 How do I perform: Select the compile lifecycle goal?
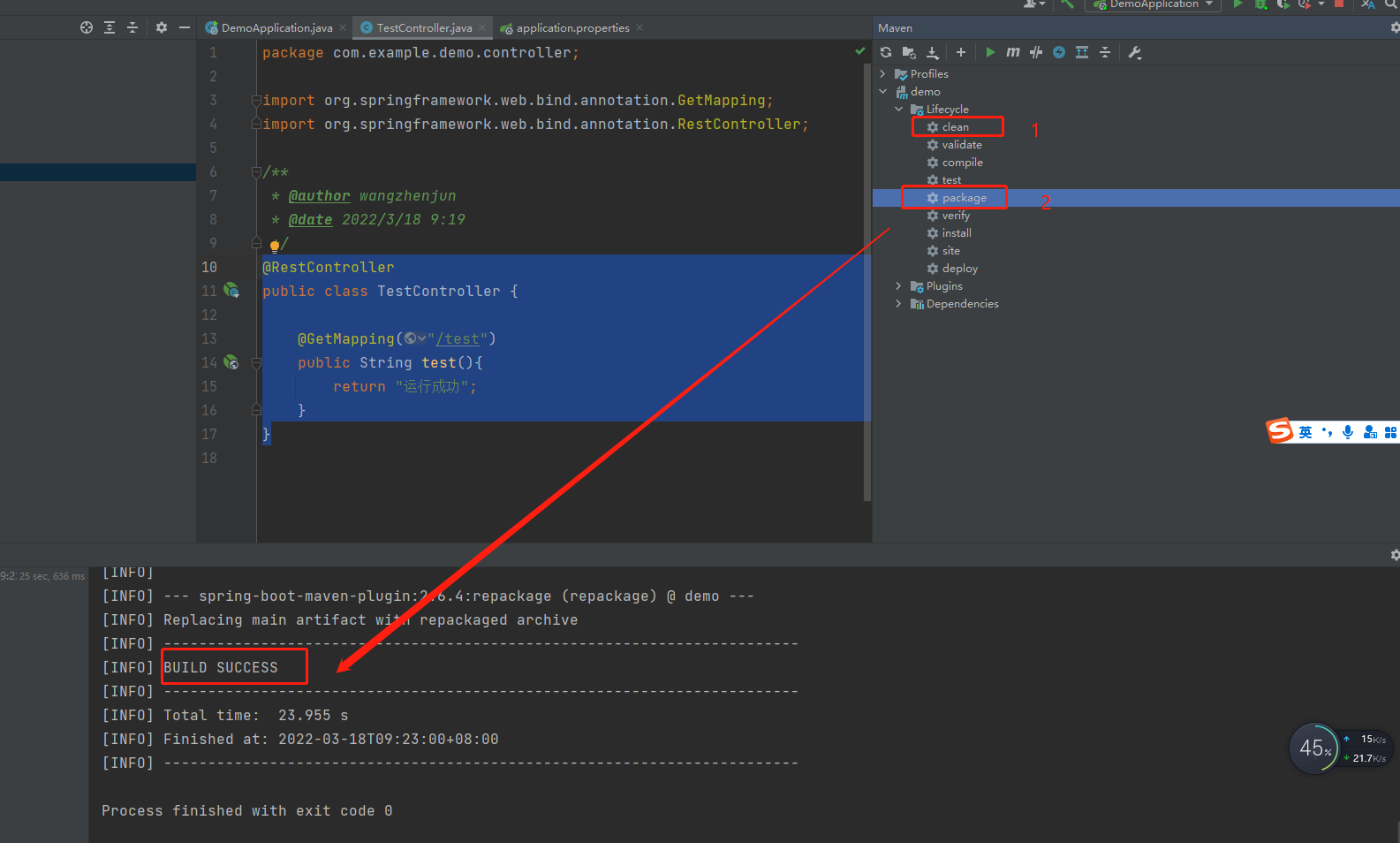point(962,163)
